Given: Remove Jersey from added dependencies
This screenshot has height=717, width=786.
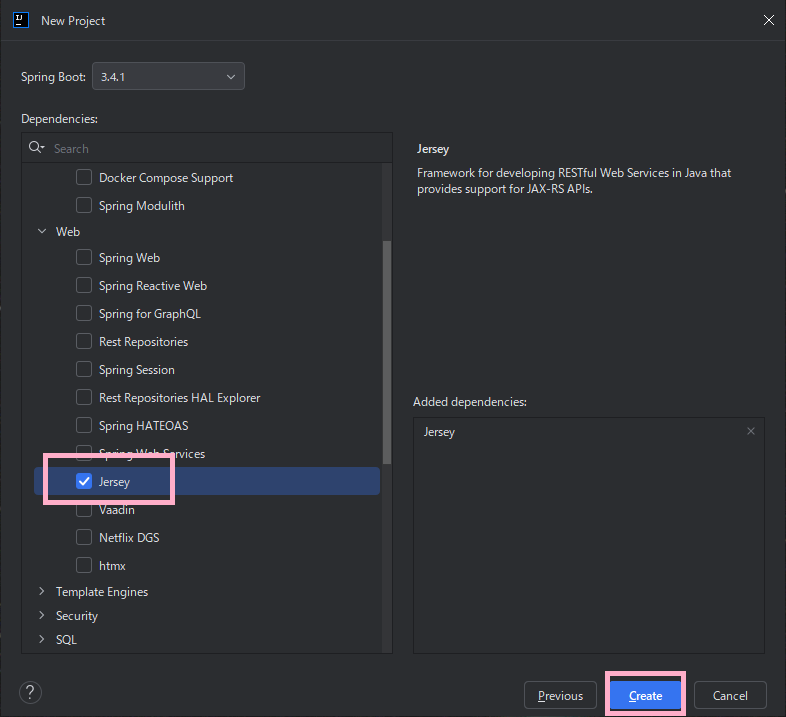Looking at the screenshot, I should [x=750, y=431].
